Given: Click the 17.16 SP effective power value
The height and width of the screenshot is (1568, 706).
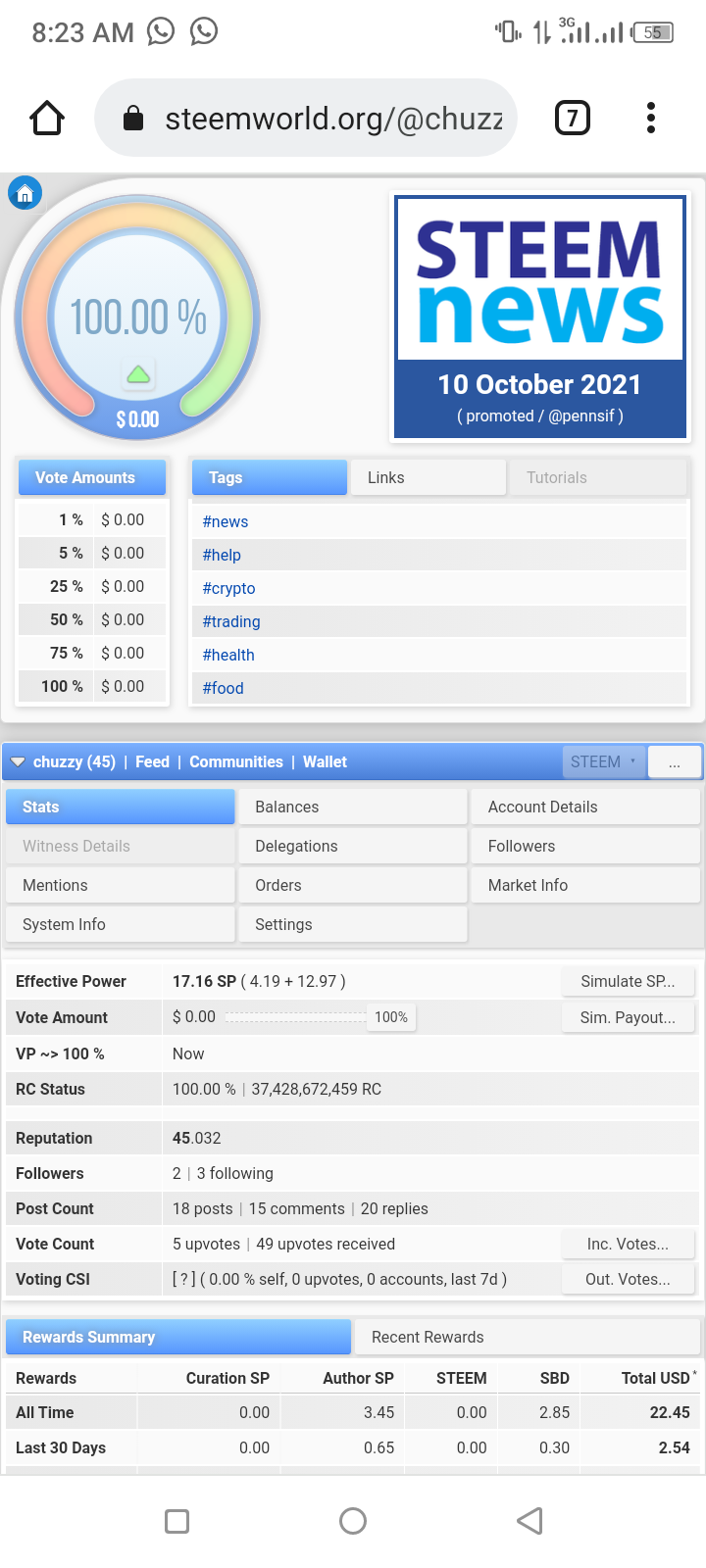Looking at the screenshot, I should click(204, 981).
